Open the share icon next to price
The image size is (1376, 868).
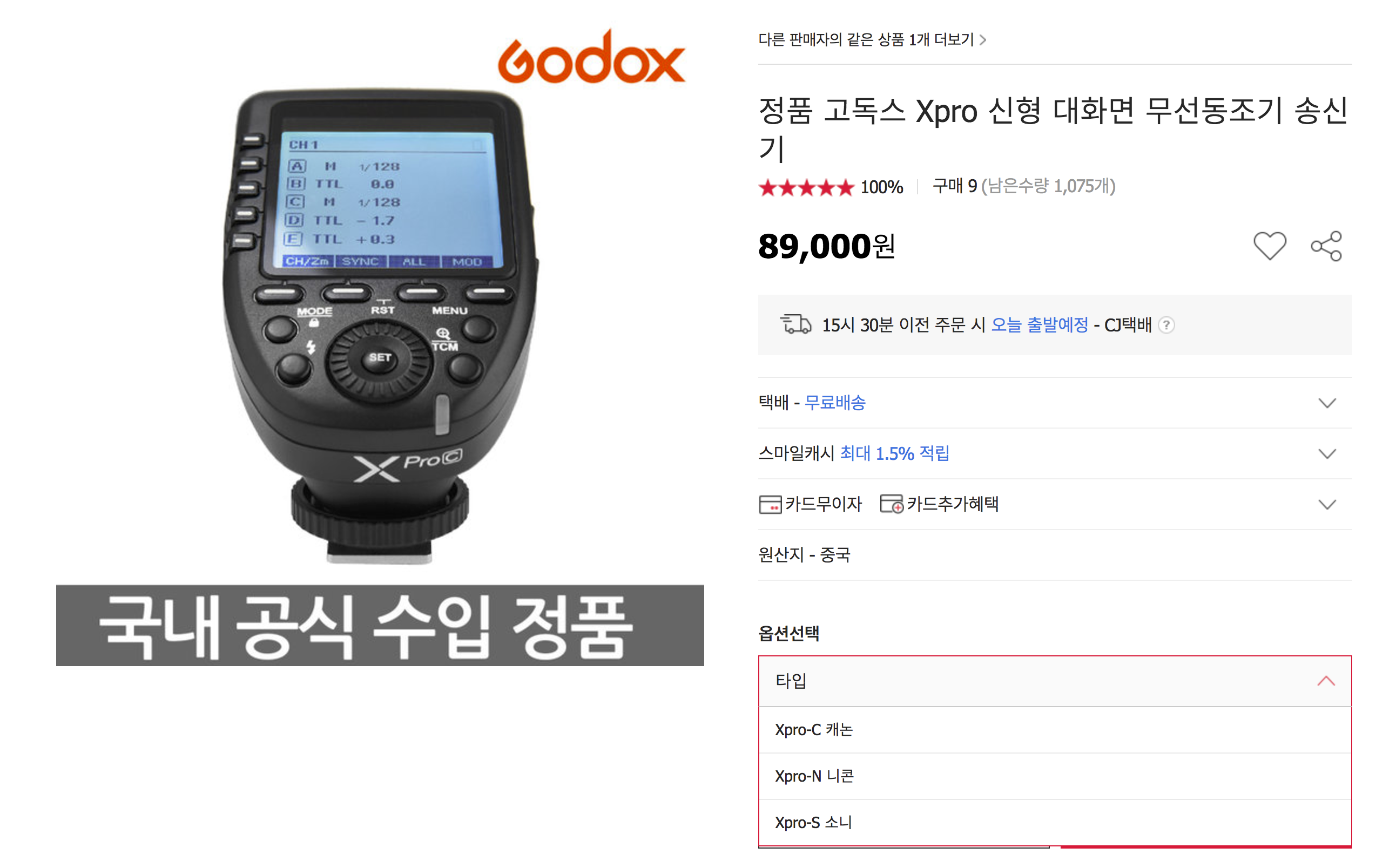tap(1326, 246)
